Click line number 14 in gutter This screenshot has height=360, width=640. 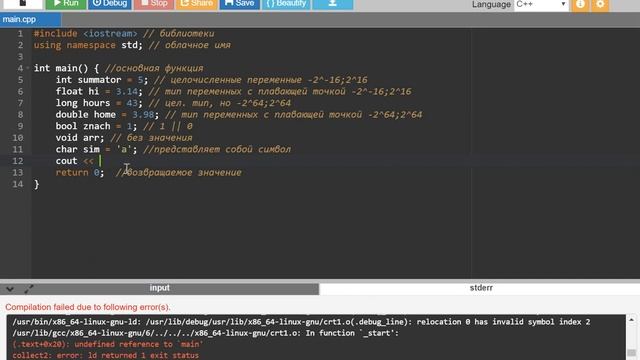pyautogui.click(x=18, y=184)
